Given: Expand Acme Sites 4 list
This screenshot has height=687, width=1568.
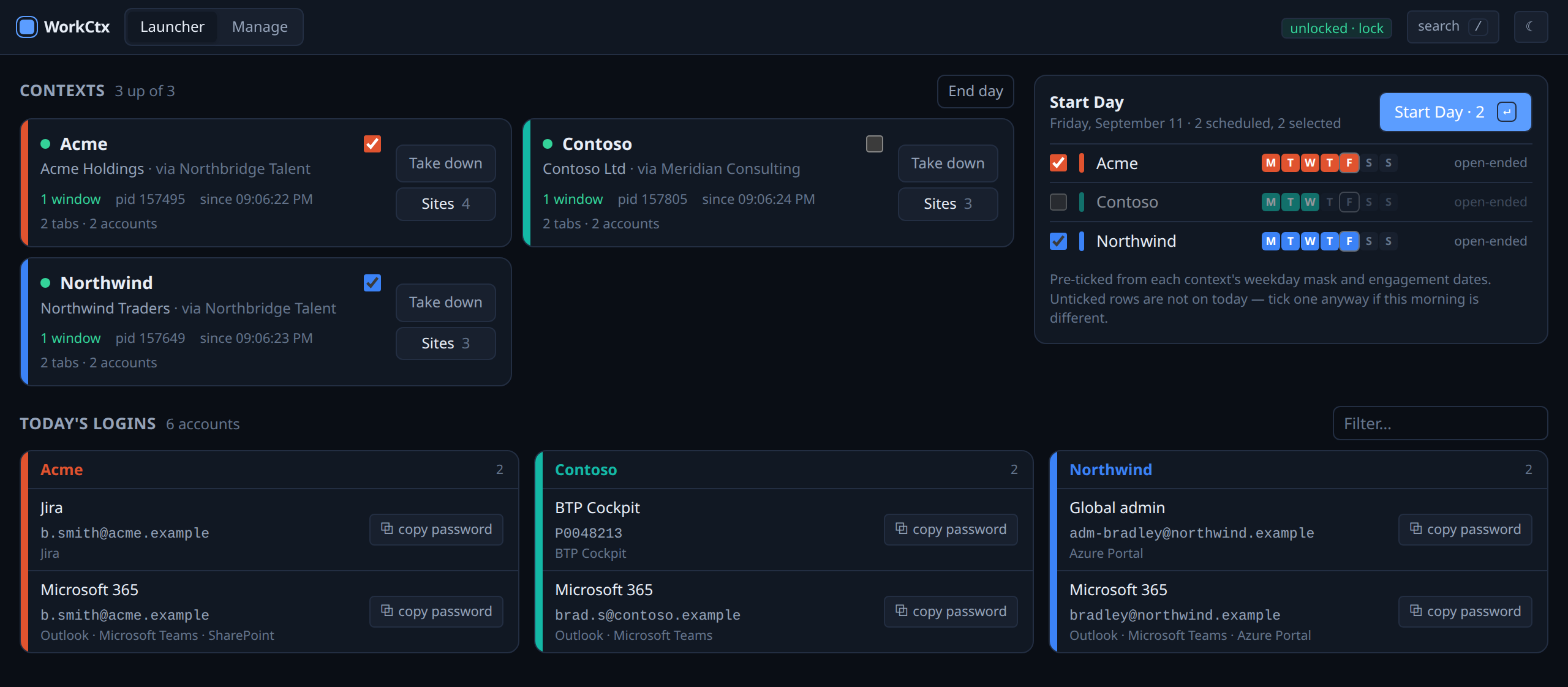Looking at the screenshot, I should pos(445,204).
